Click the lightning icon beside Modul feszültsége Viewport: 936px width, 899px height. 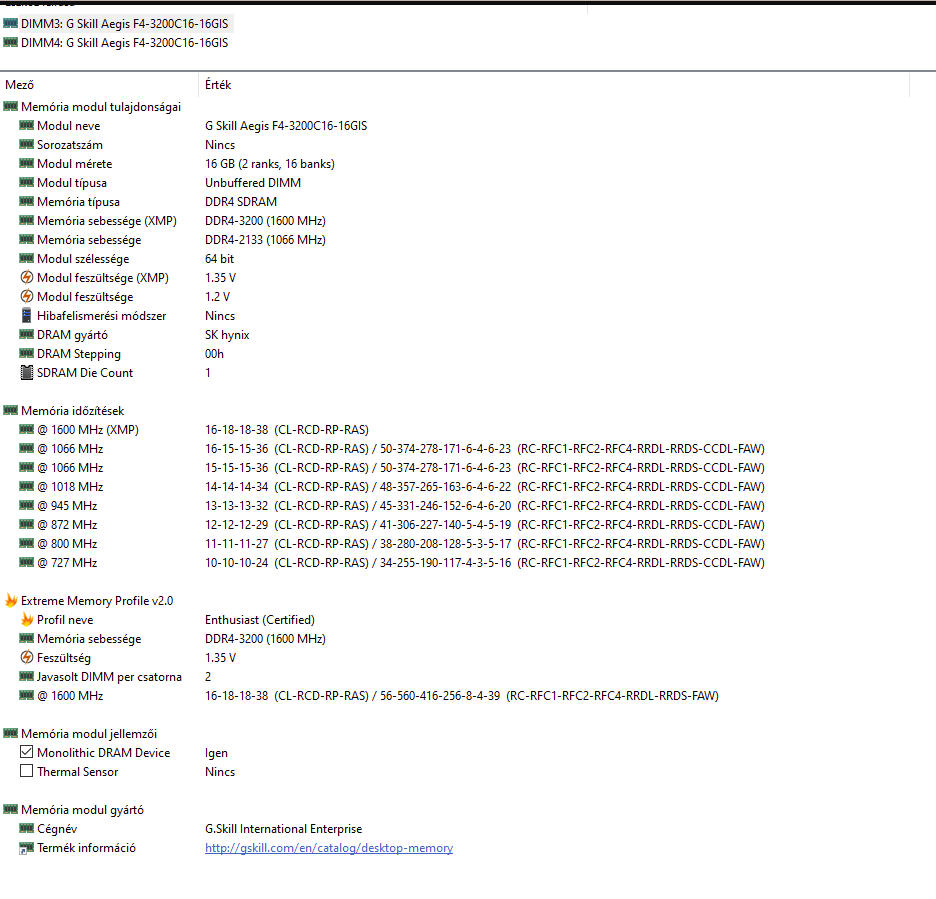(26, 297)
